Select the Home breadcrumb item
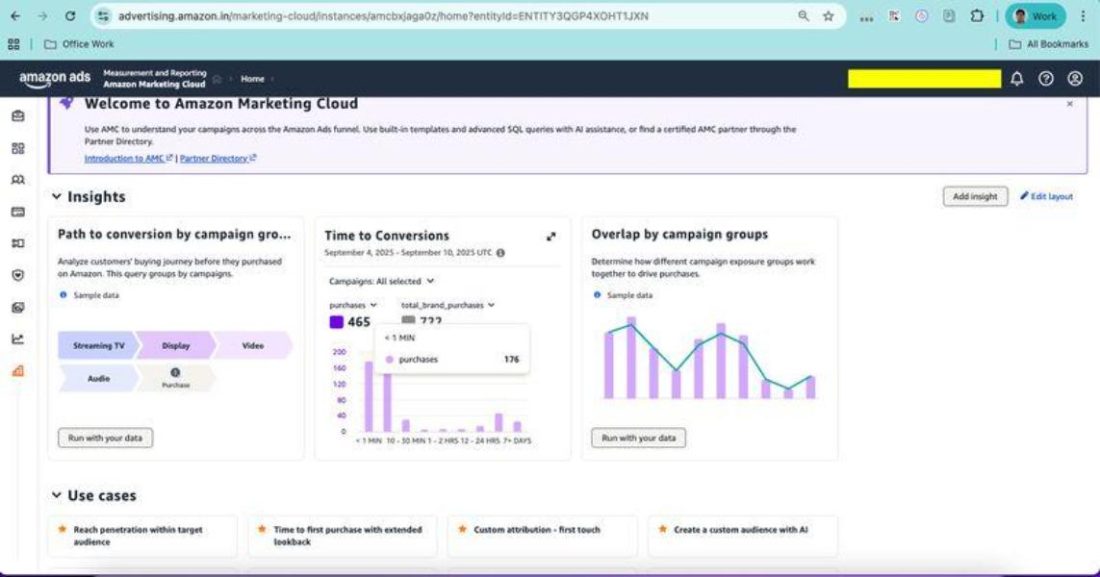 [253, 79]
